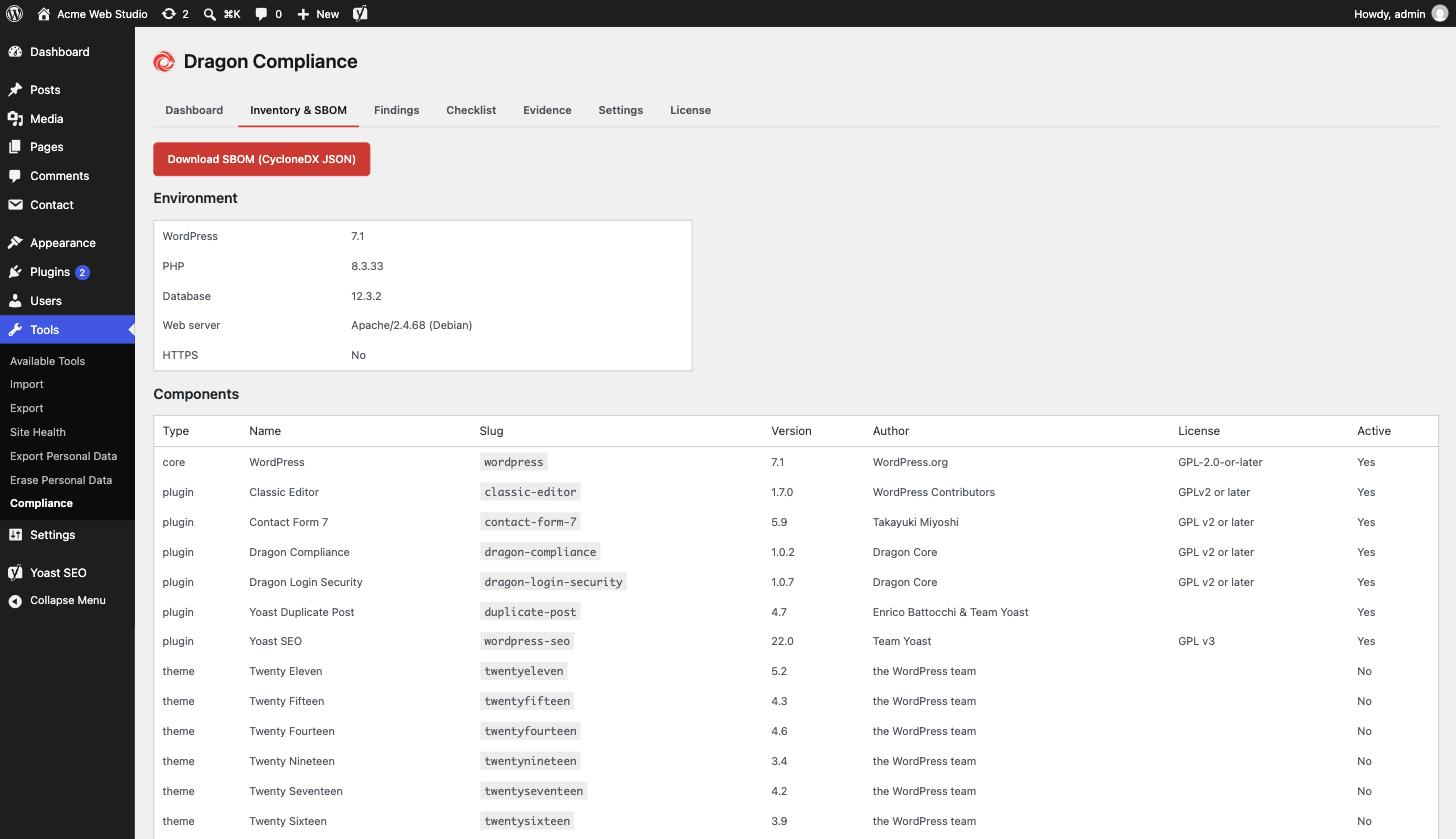Click the GPL v3 license cell
Viewport: 1456px width, 839px height.
coord(1196,641)
